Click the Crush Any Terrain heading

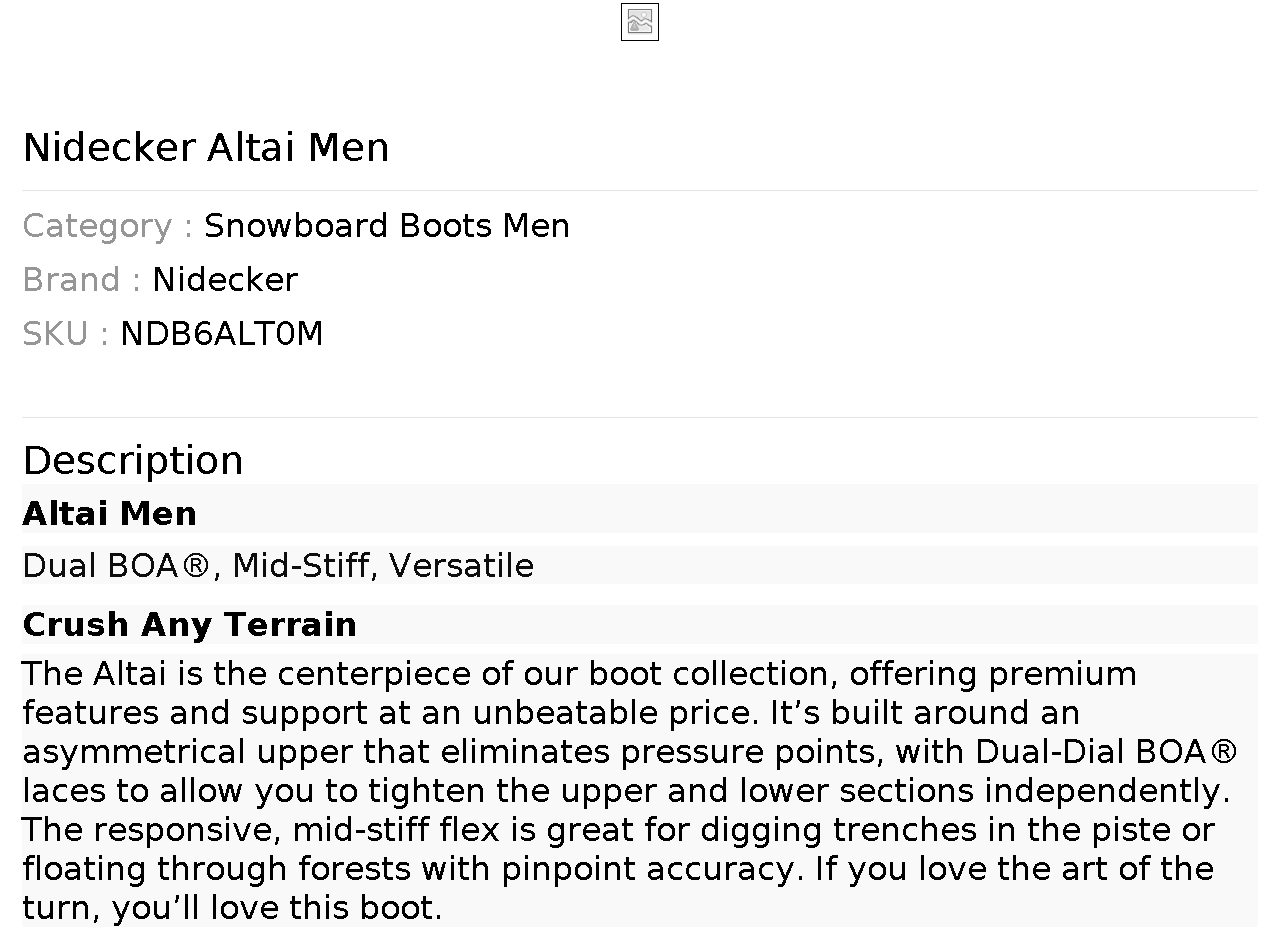pyautogui.click(x=189, y=625)
